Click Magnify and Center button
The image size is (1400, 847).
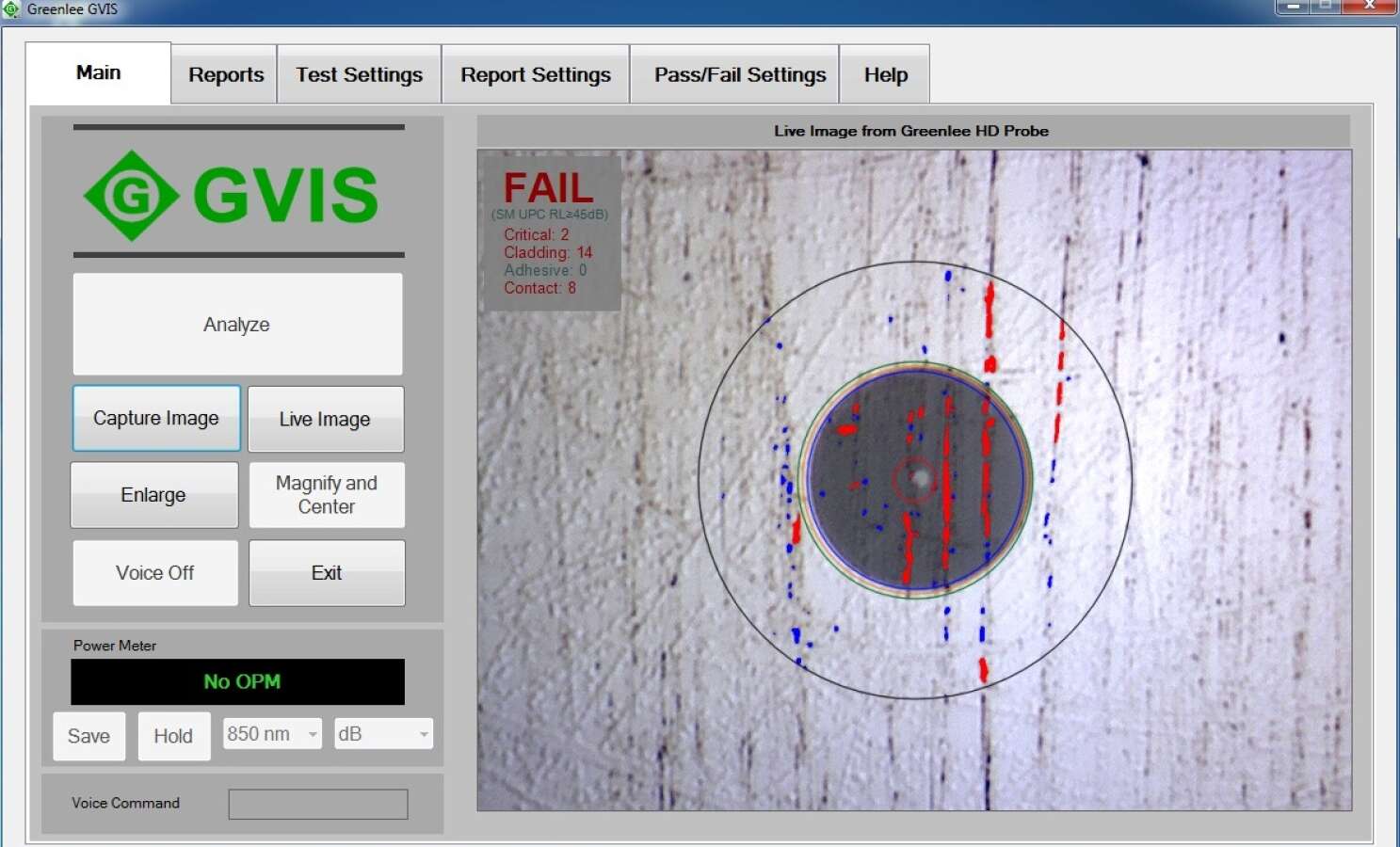point(327,495)
